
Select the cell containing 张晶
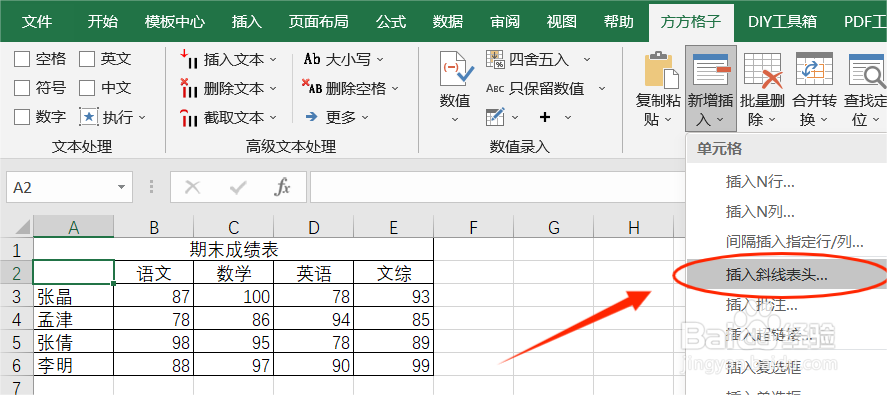[x=74, y=297]
